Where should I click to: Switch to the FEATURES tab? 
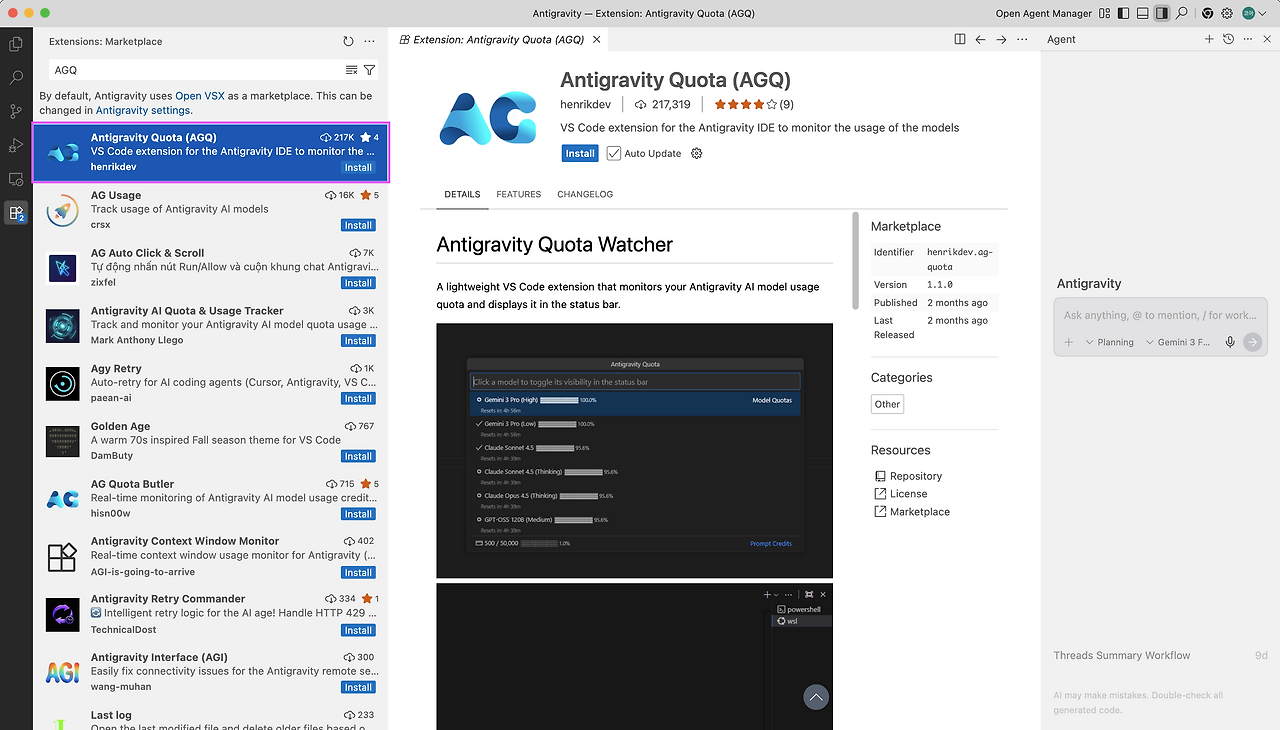[x=518, y=194]
